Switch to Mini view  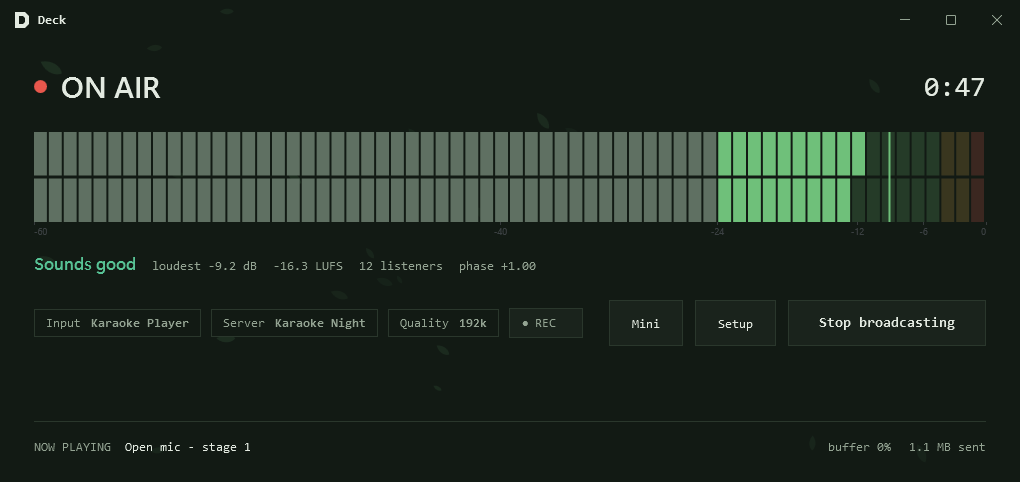[646, 323]
